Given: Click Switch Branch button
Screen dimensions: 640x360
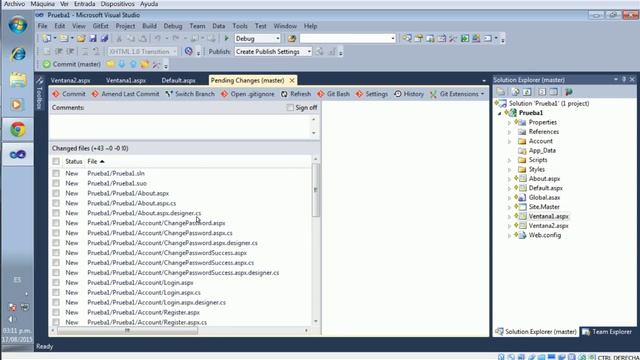Looking at the screenshot, I should click(x=190, y=94).
